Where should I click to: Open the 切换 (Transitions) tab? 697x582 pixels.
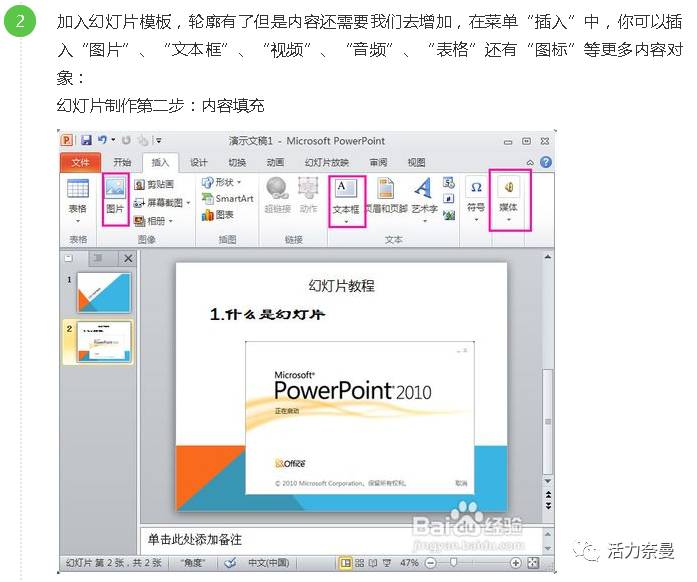[x=237, y=162]
